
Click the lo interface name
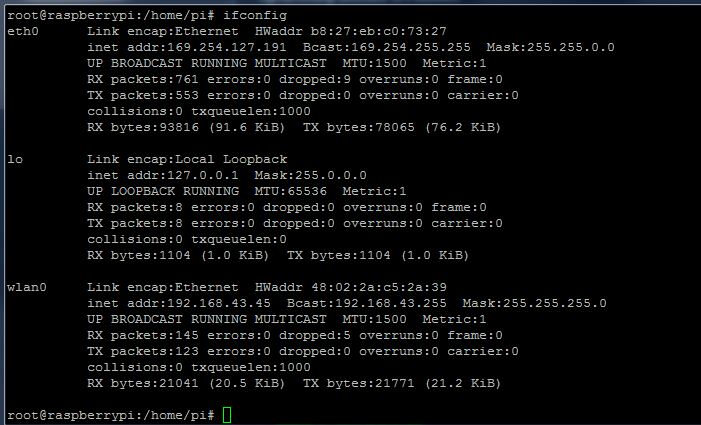15,159
